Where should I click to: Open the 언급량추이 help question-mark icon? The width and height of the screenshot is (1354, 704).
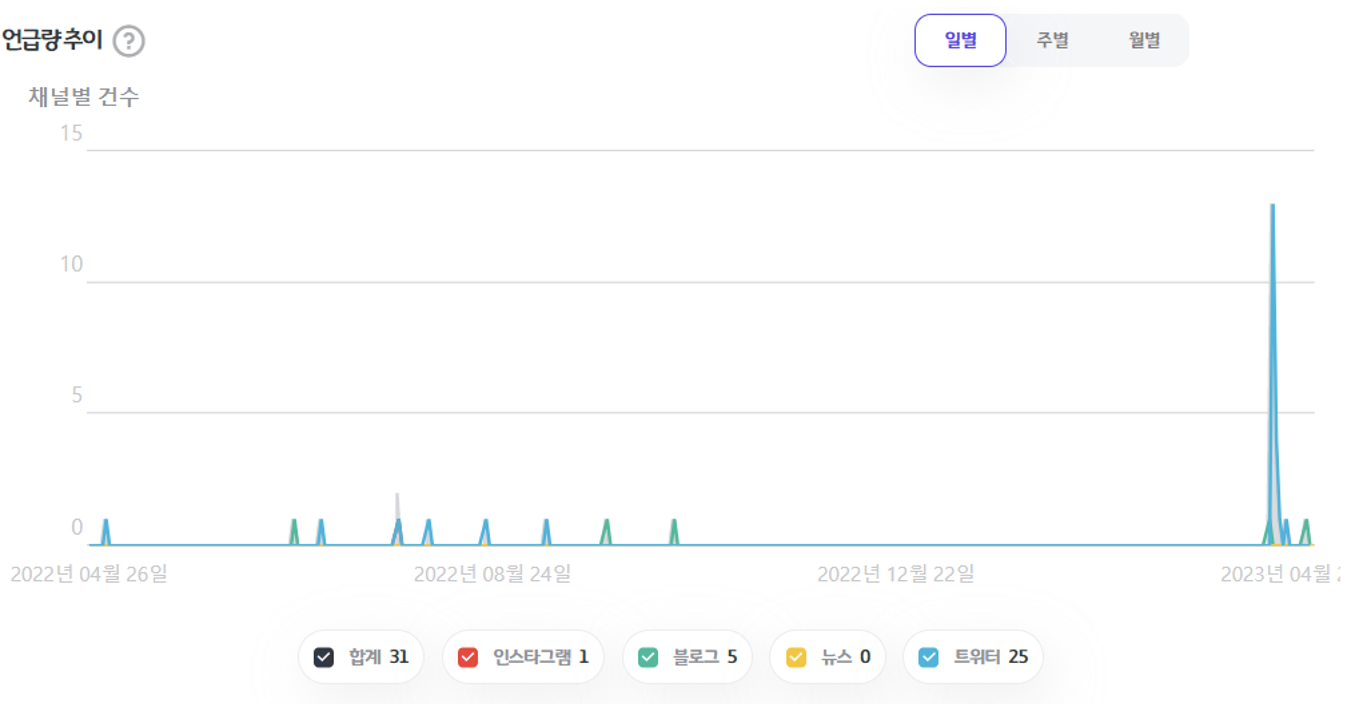point(129,42)
